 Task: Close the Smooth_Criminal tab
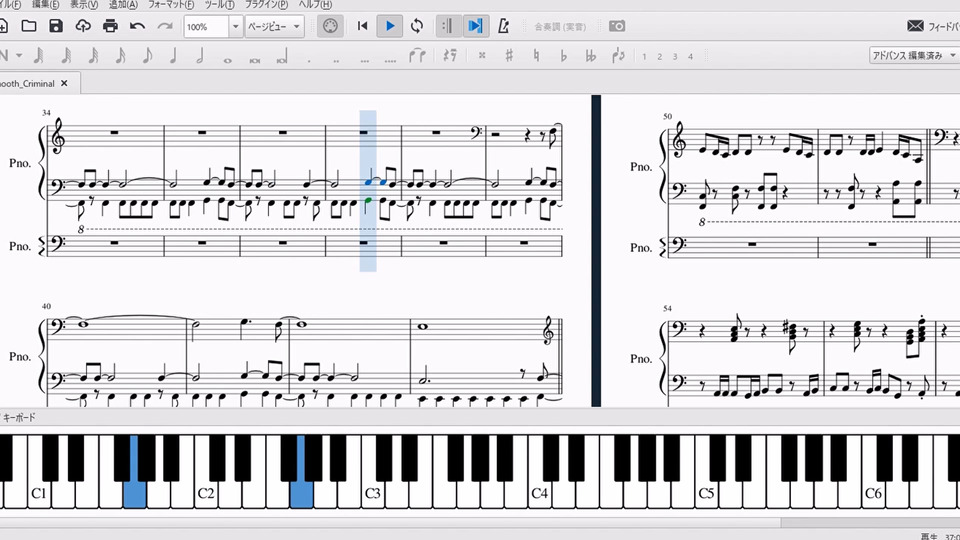pyautogui.click(x=64, y=83)
